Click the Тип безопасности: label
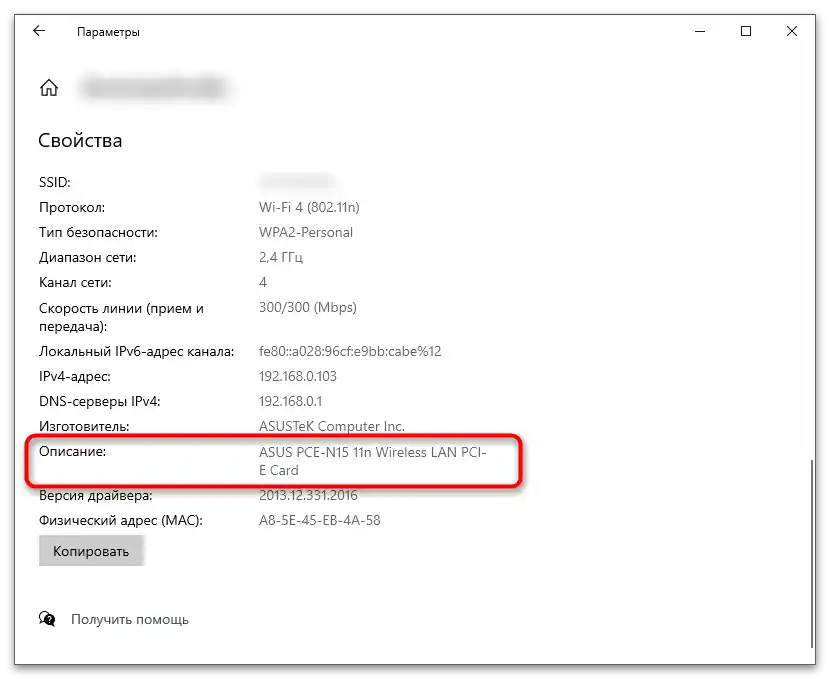Viewport: 830px width, 679px height. (x=98, y=232)
